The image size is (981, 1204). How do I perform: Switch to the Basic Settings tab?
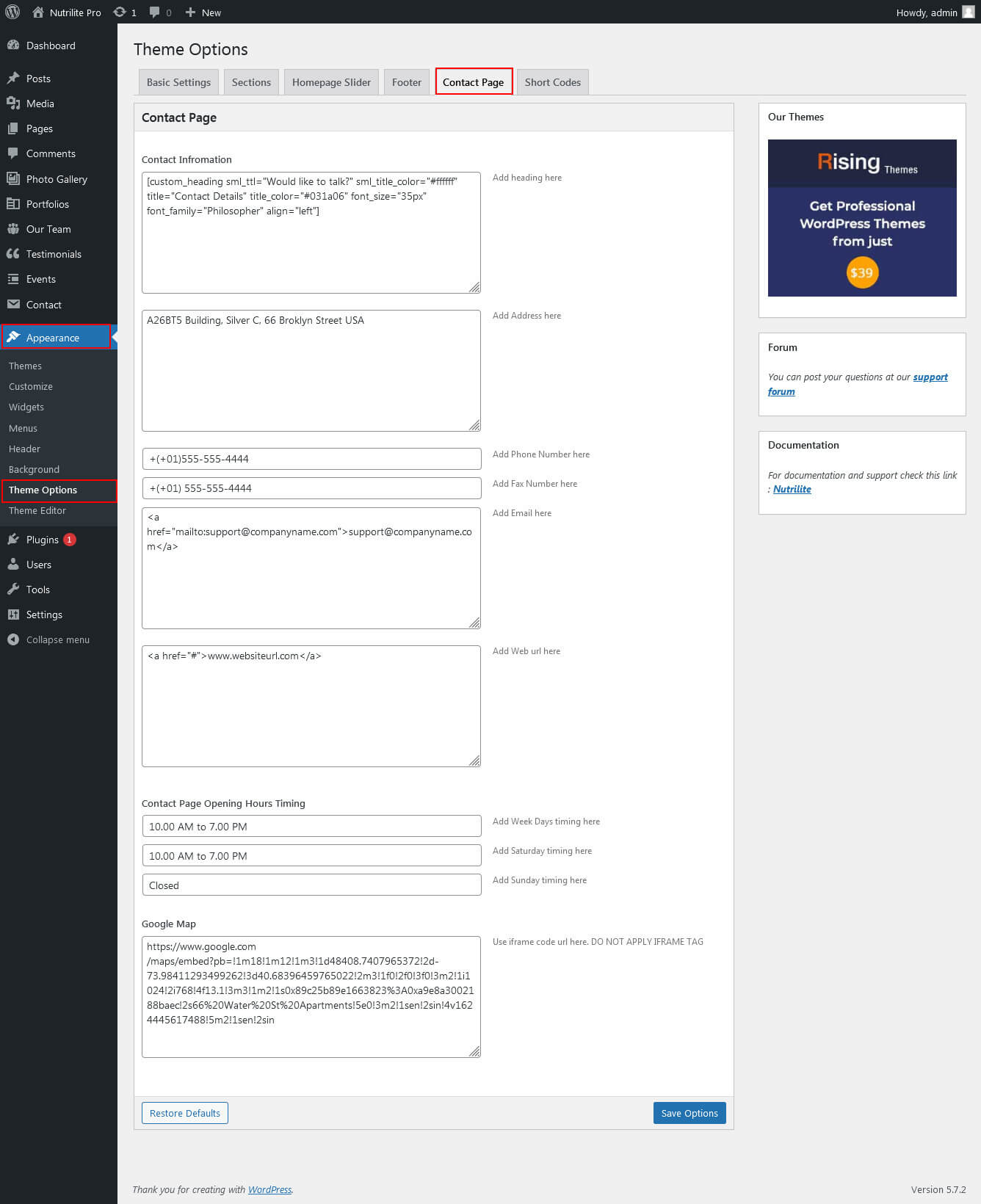tap(178, 82)
